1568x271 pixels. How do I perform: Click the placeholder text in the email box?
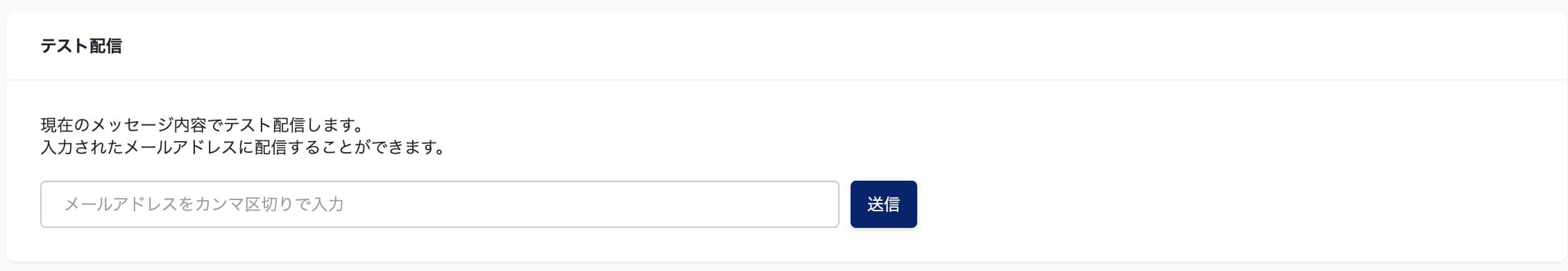point(204,204)
